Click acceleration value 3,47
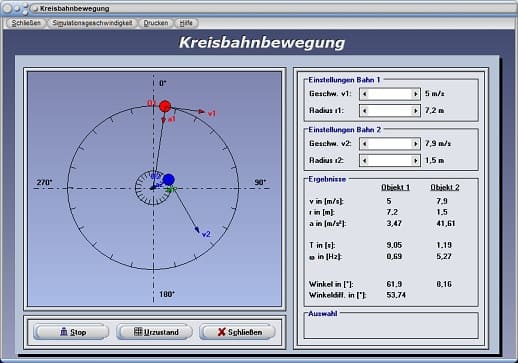 click(394, 223)
